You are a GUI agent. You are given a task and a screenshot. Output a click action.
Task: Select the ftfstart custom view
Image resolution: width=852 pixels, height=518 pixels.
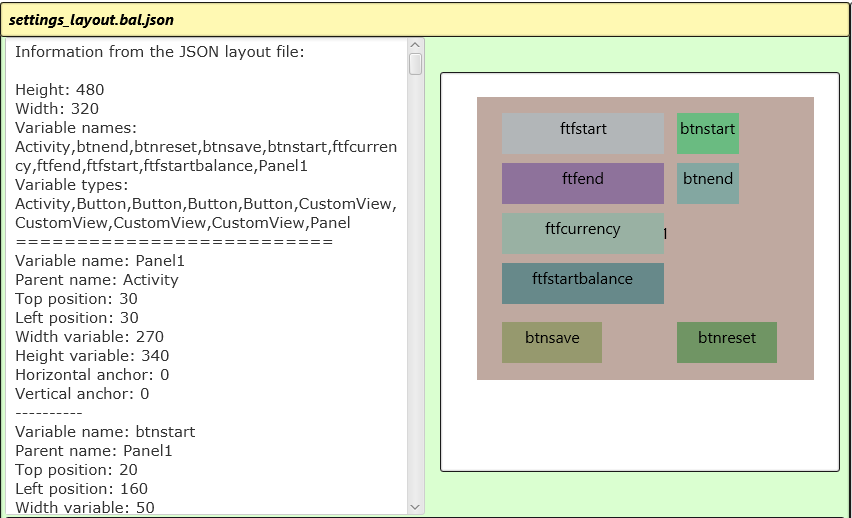pyautogui.click(x=582, y=133)
